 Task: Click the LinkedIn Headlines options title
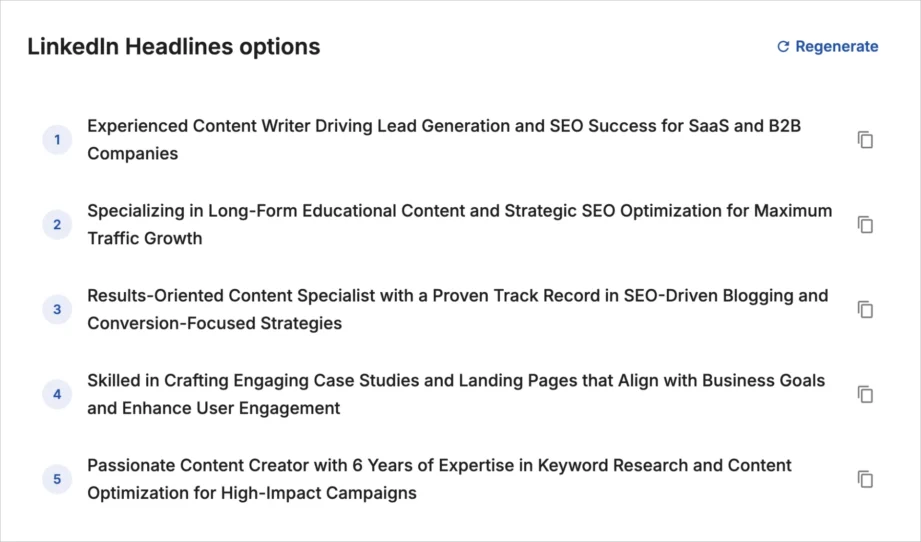pyautogui.click(x=174, y=47)
